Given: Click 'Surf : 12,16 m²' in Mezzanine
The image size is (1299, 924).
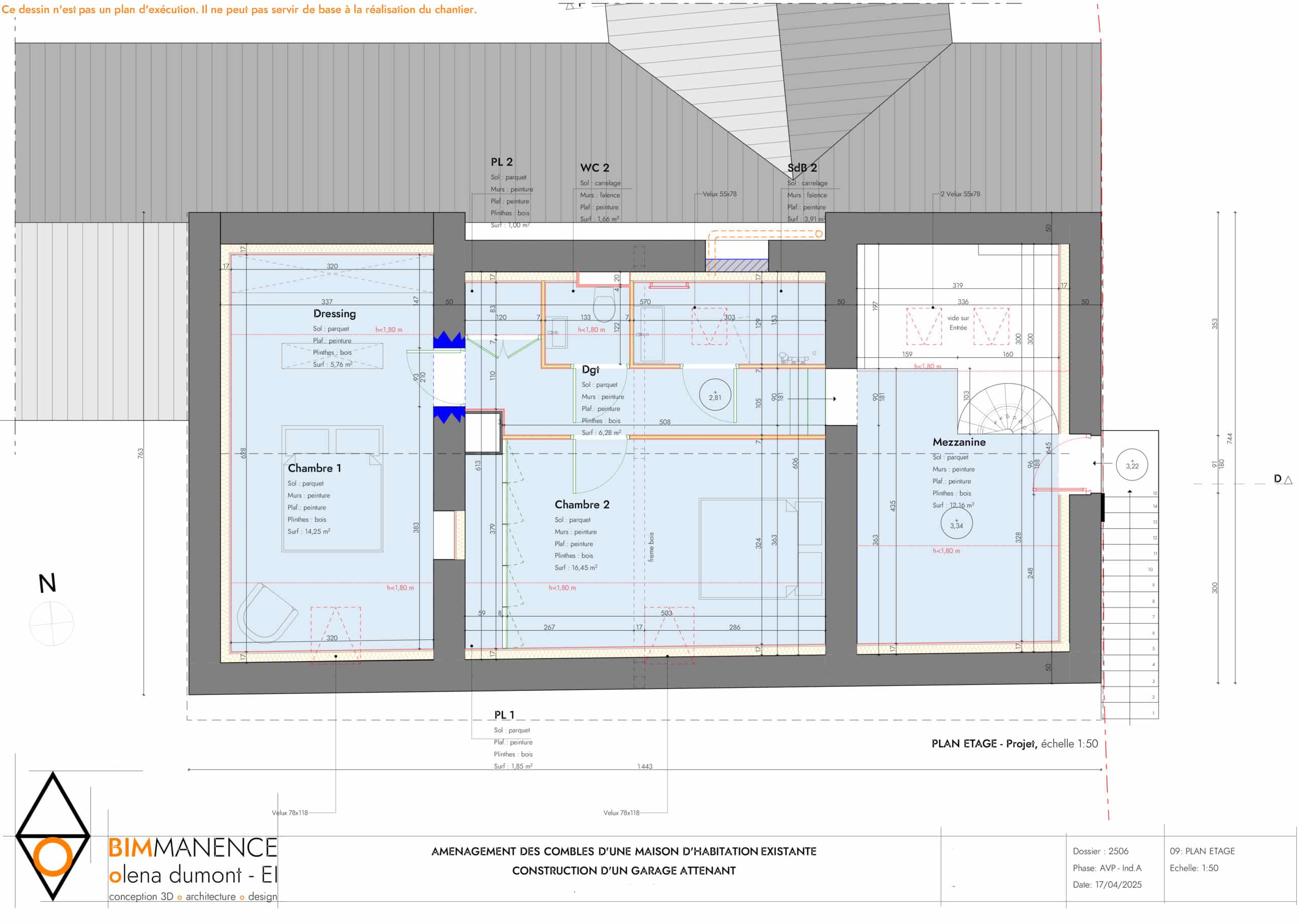Looking at the screenshot, I should click(x=953, y=505).
